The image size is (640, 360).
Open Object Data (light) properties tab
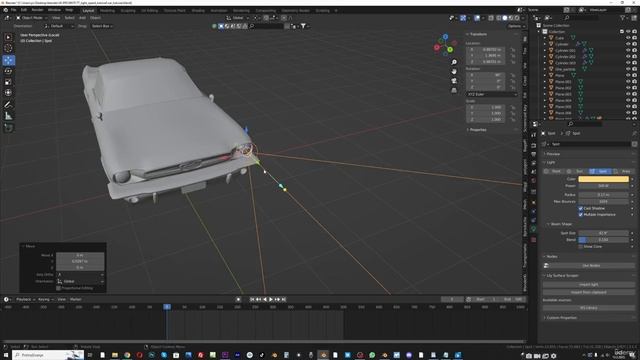[533, 229]
